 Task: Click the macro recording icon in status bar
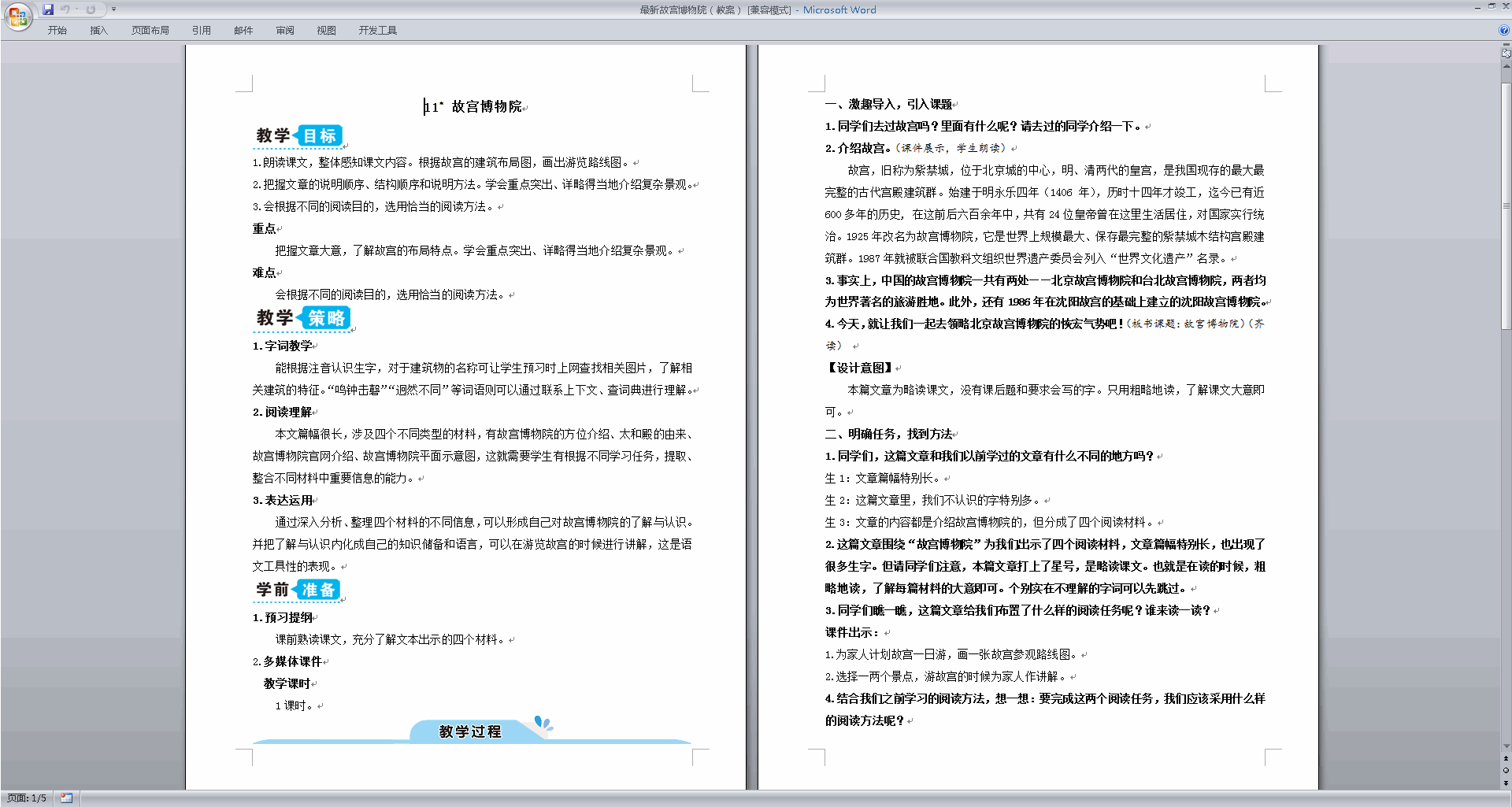pos(66,798)
